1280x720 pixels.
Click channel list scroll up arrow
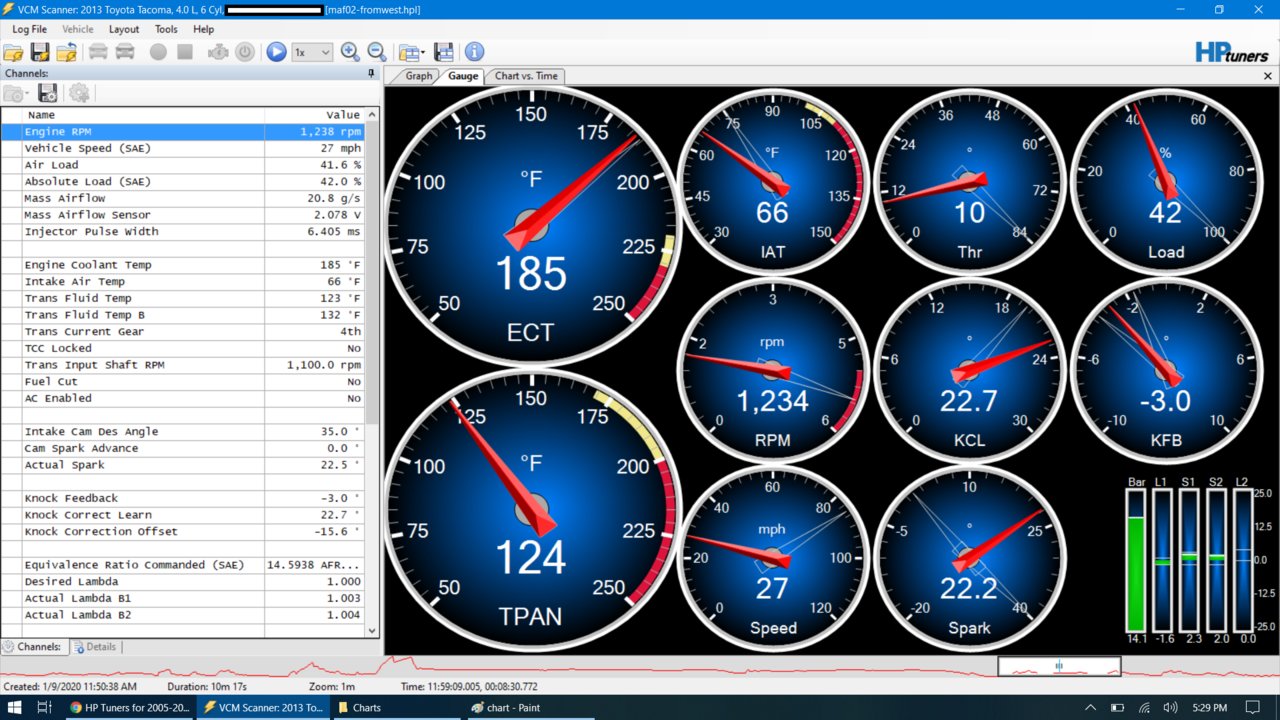372,115
